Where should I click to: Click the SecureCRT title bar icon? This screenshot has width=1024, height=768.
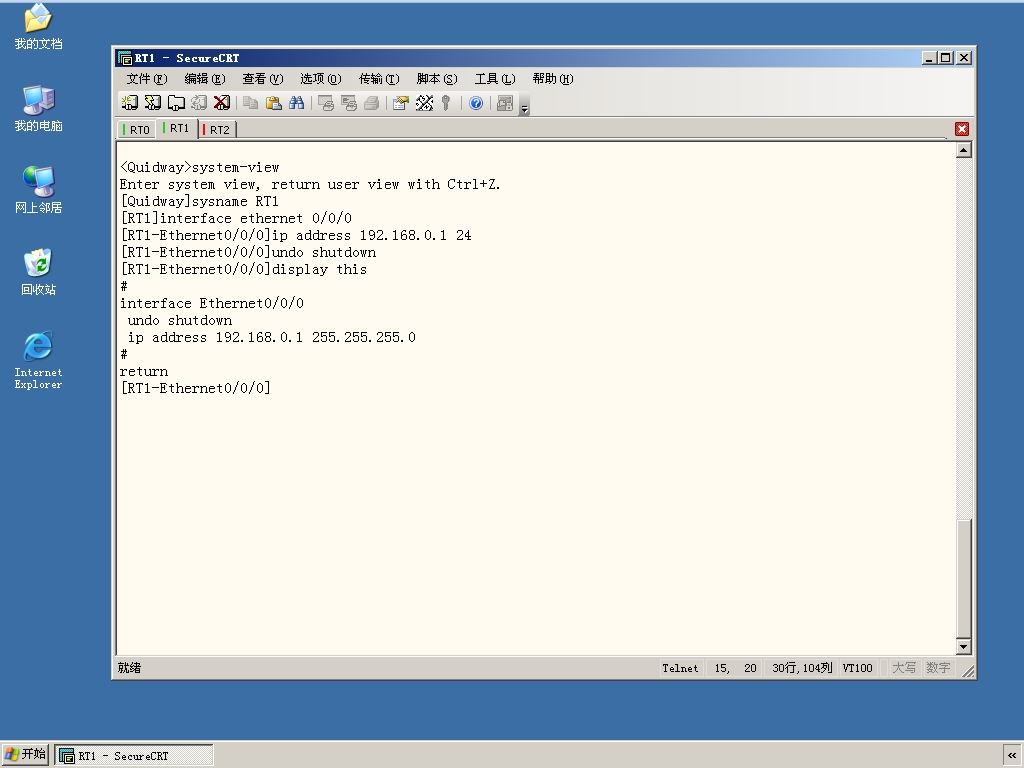pos(125,58)
